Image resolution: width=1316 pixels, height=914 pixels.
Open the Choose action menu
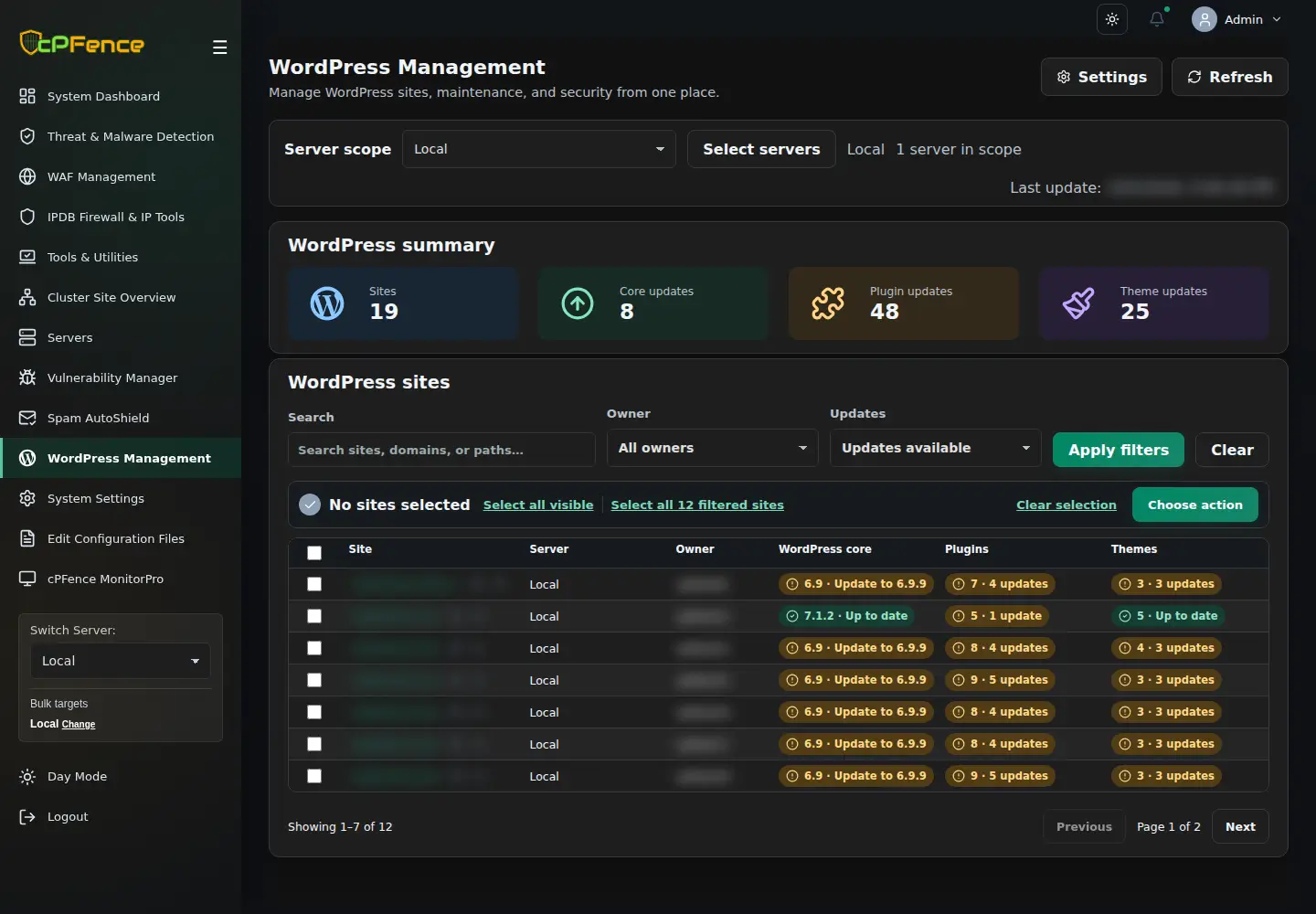(x=1195, y=505)
